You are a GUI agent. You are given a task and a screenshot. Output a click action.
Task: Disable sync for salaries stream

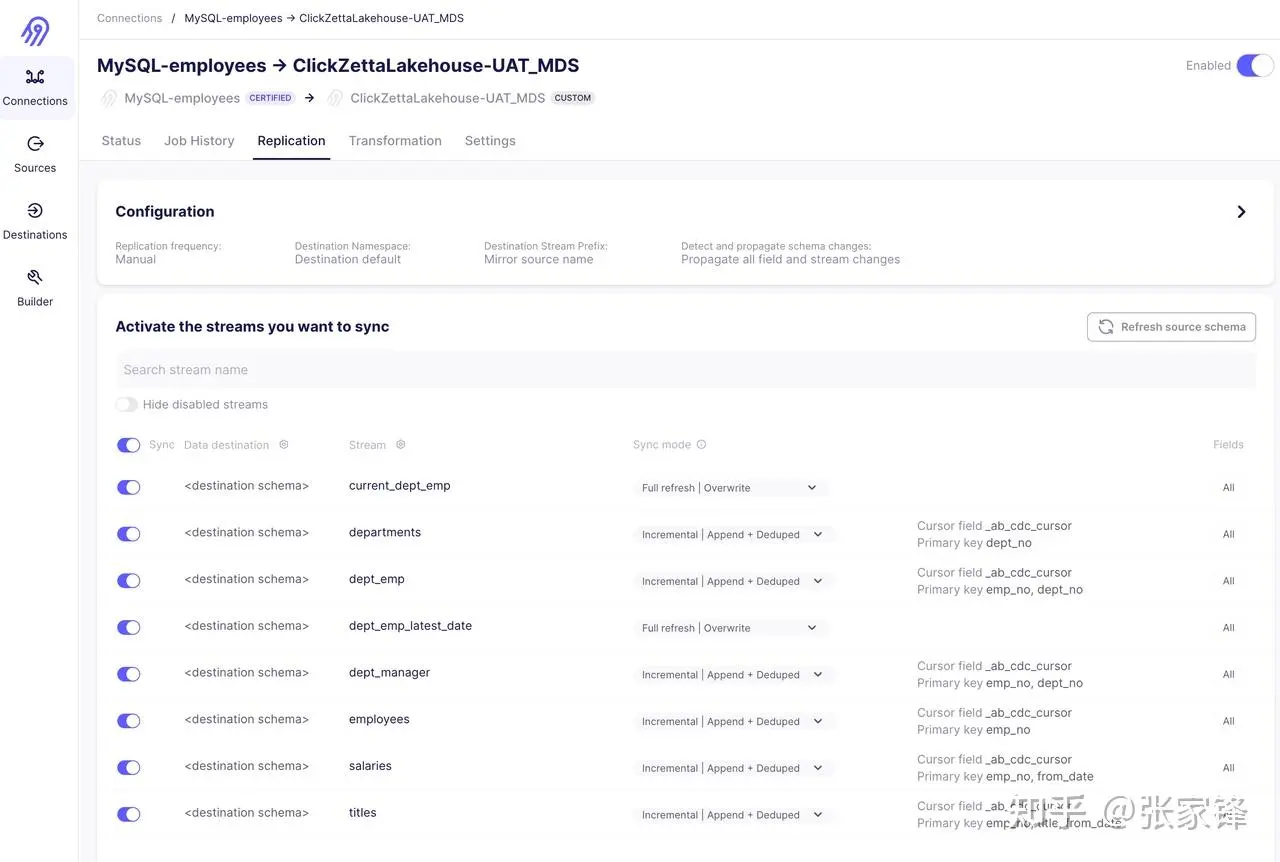pyautogui.click(x=129, y=768)
